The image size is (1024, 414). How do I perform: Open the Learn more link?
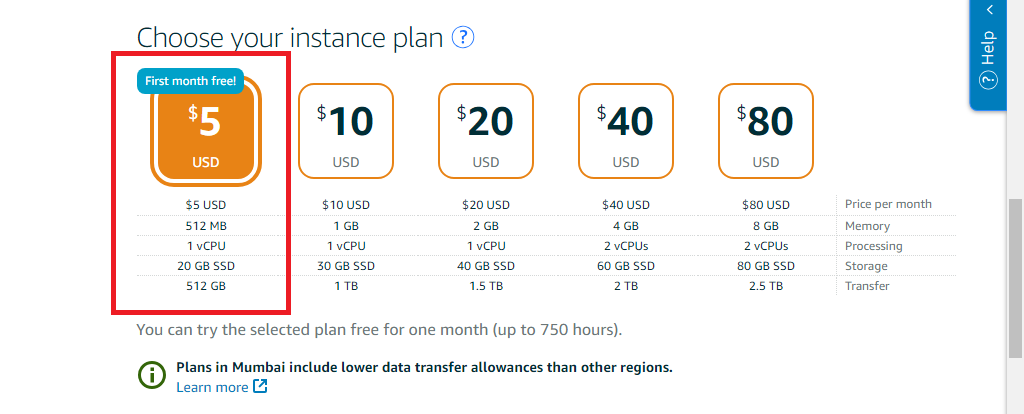point(212,387)
